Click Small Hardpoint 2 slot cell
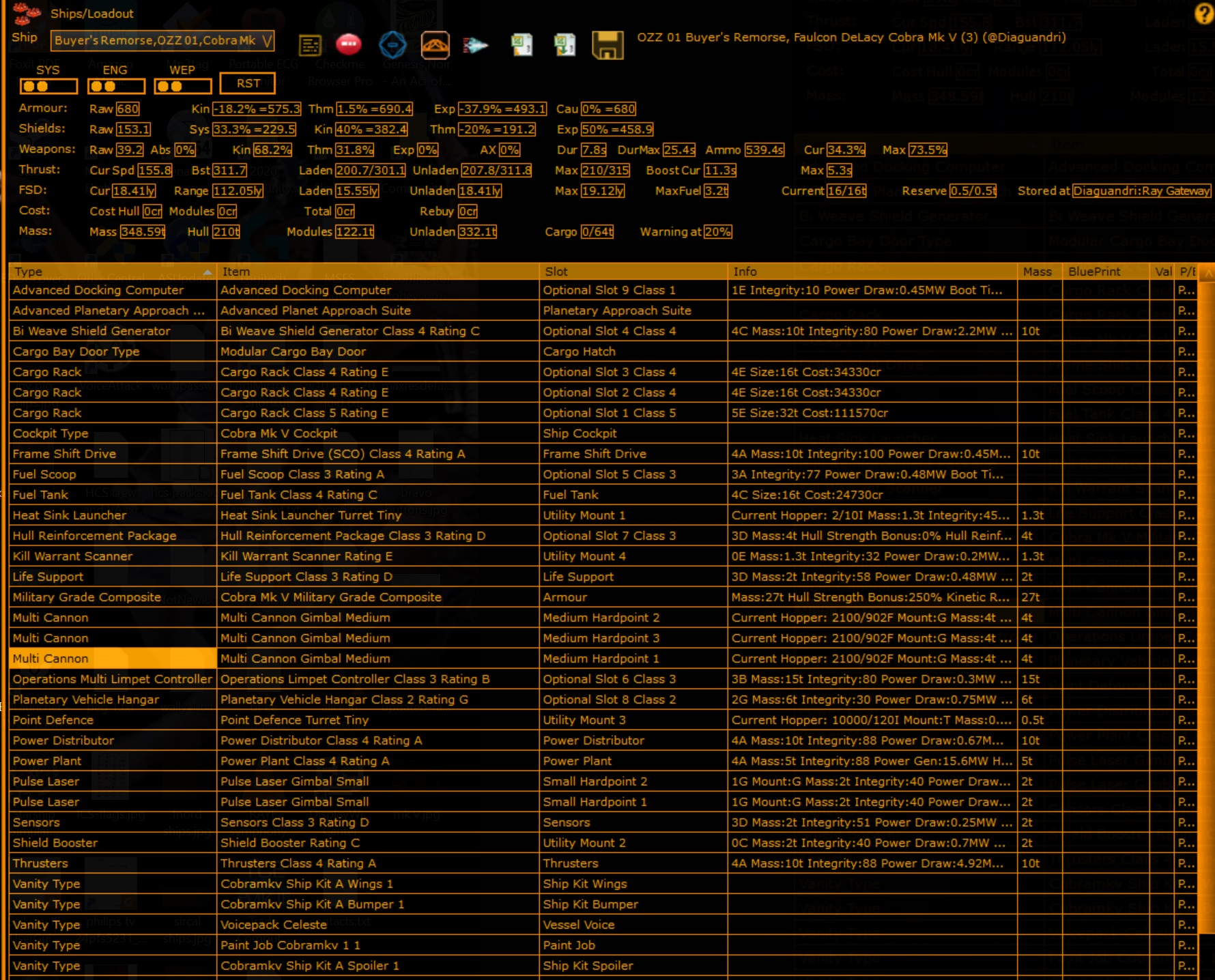 pos(633,781)
